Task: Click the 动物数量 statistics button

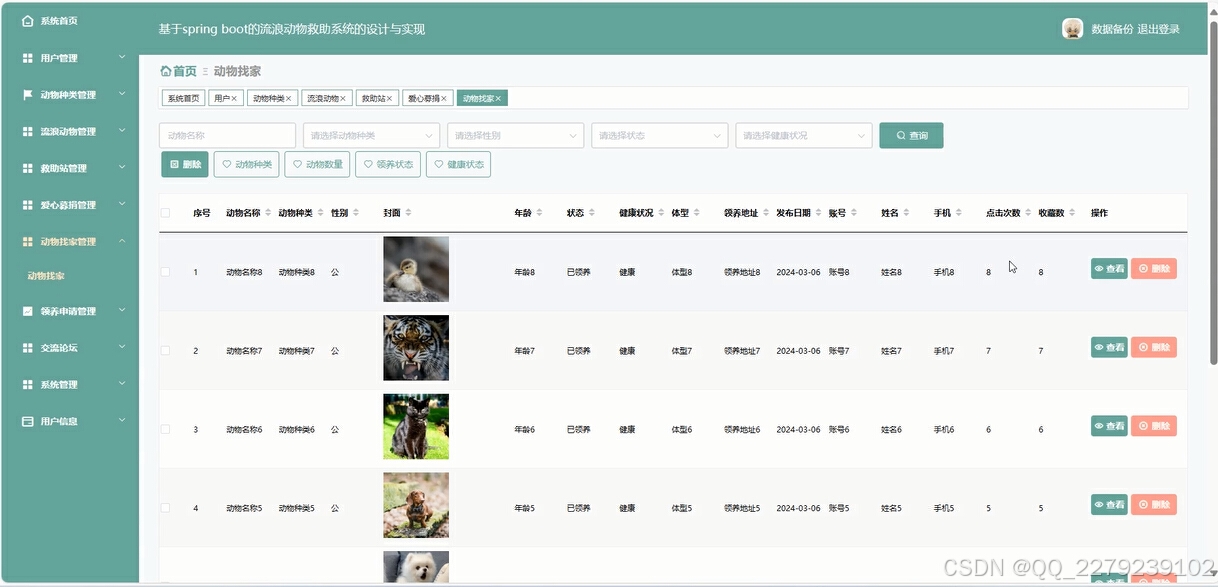Action: (x=317, y=164)
